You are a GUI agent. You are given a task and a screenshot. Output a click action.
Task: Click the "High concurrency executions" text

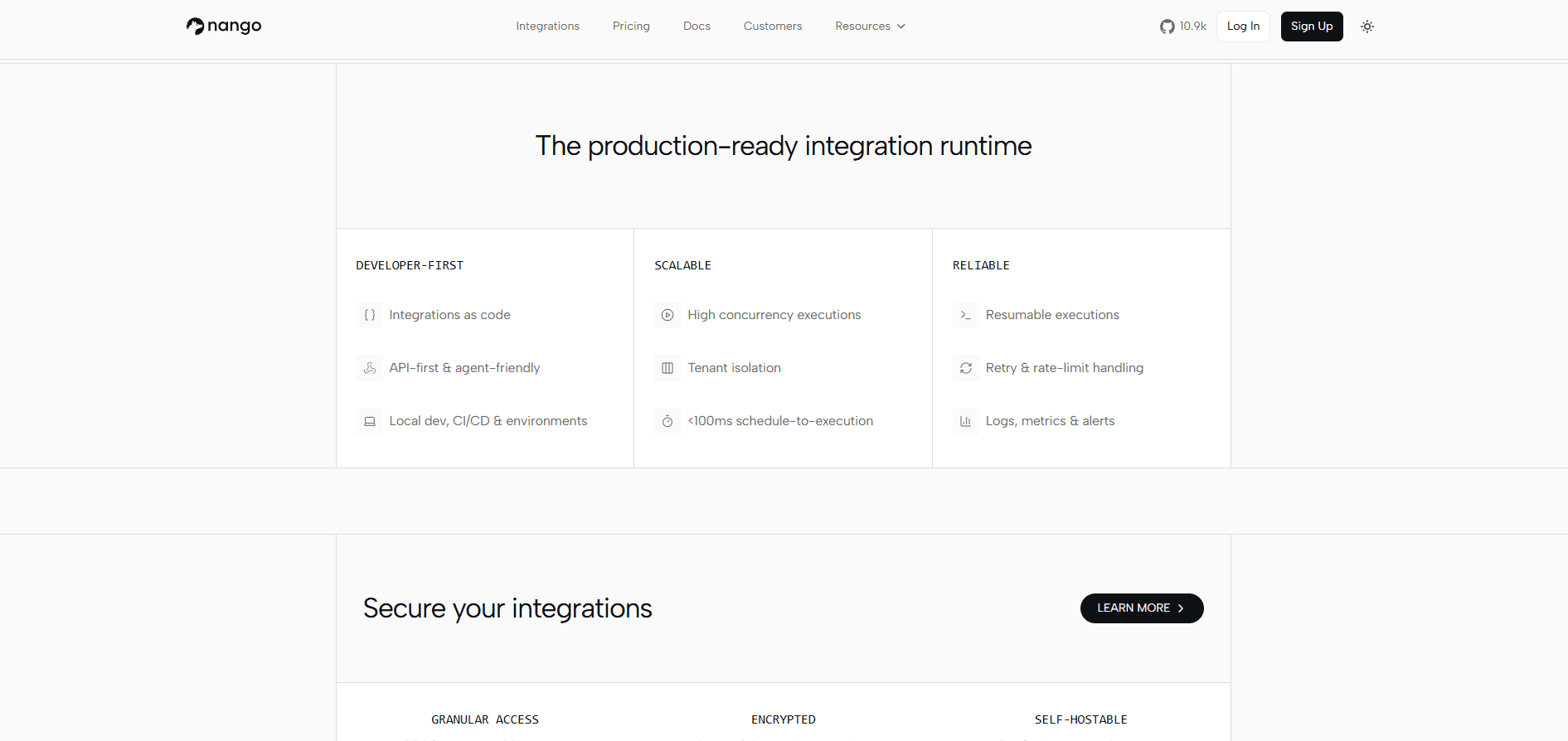coord(774,315)
